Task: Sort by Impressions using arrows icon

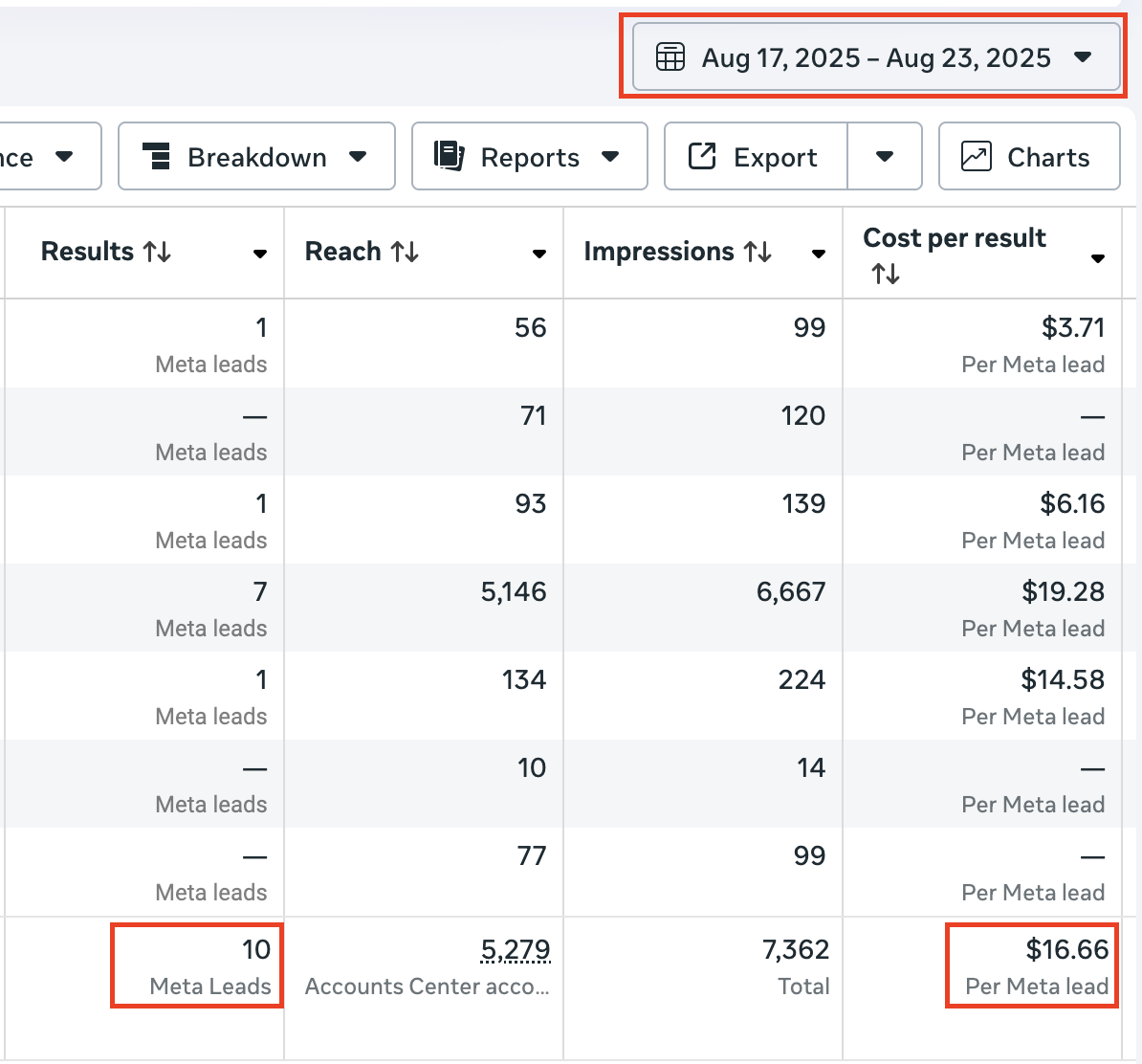Action: point(758,252)
